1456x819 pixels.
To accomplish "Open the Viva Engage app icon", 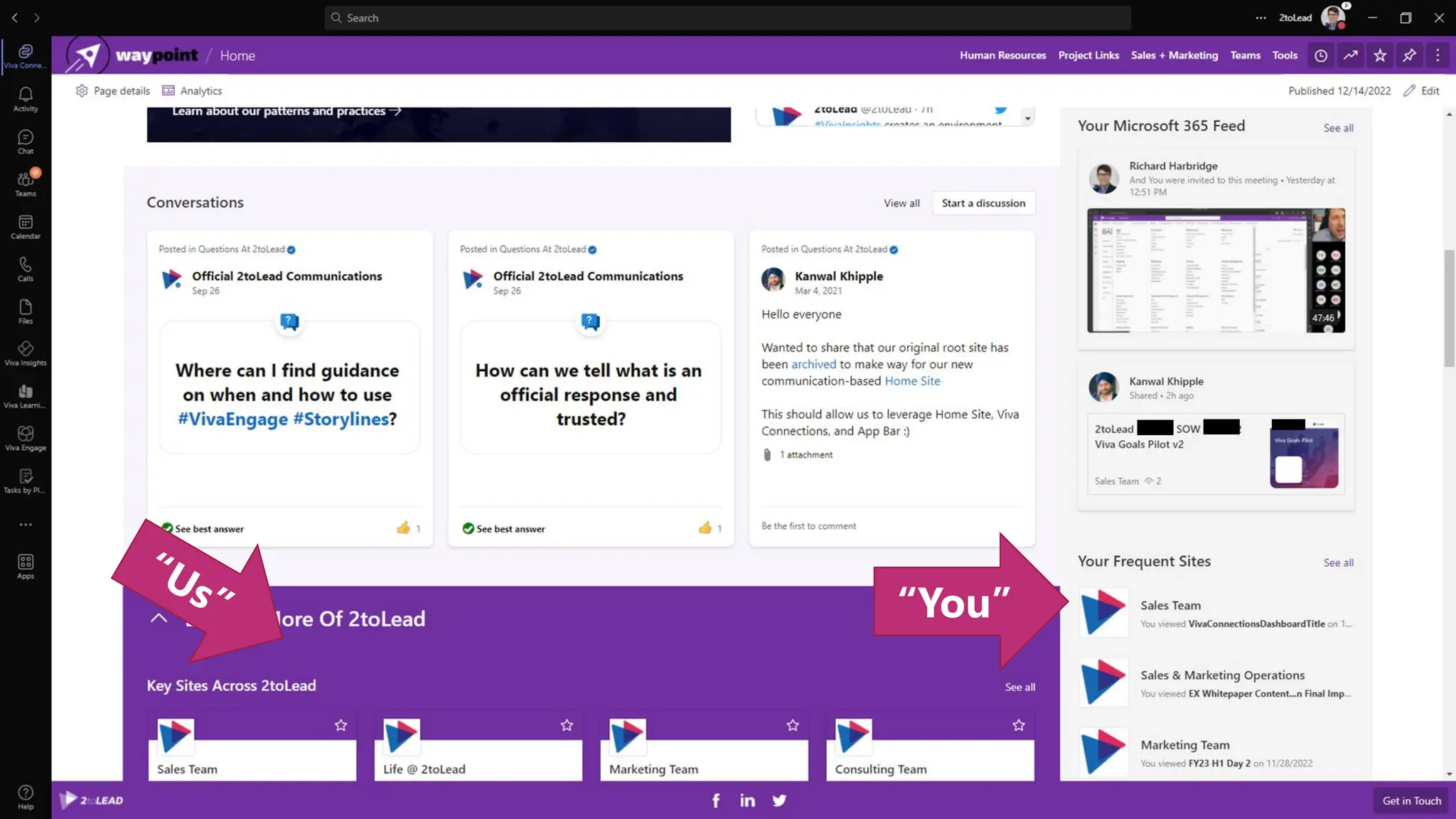I will point(26,438).
